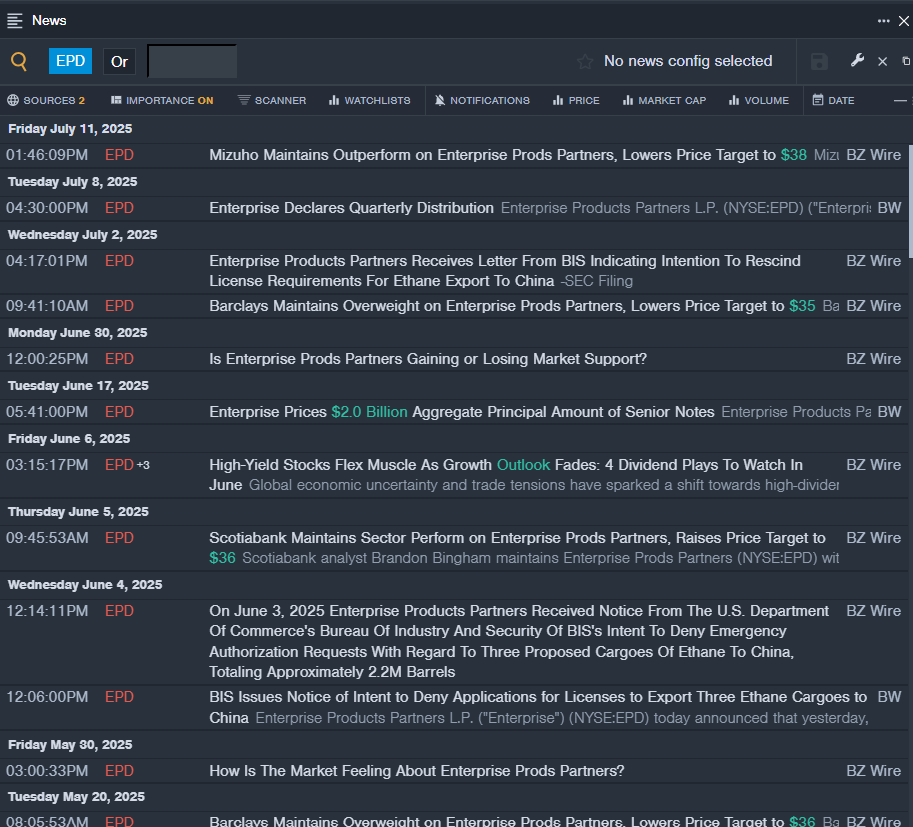Click EPD ticker in 12:14:11PM row
Viewport: 913px width, 827px height.
119,611
